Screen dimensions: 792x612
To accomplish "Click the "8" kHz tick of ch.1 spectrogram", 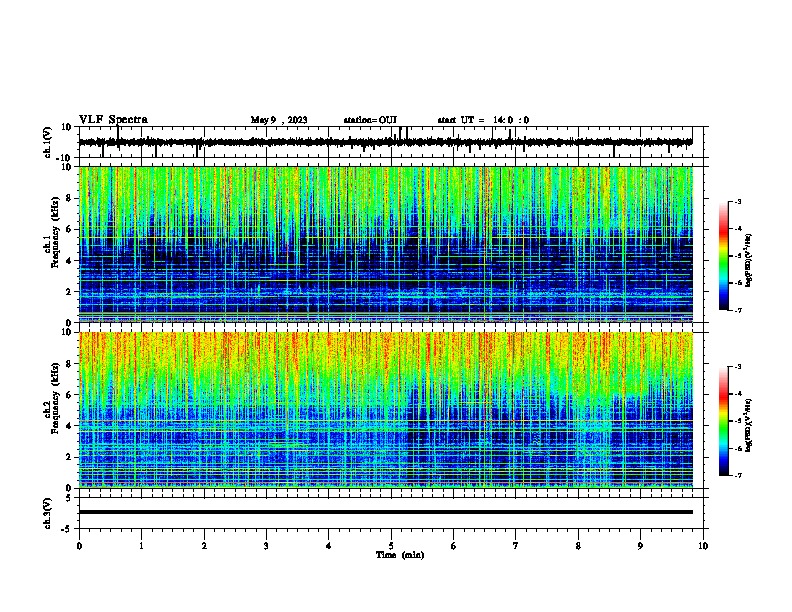I will [70, 198].
